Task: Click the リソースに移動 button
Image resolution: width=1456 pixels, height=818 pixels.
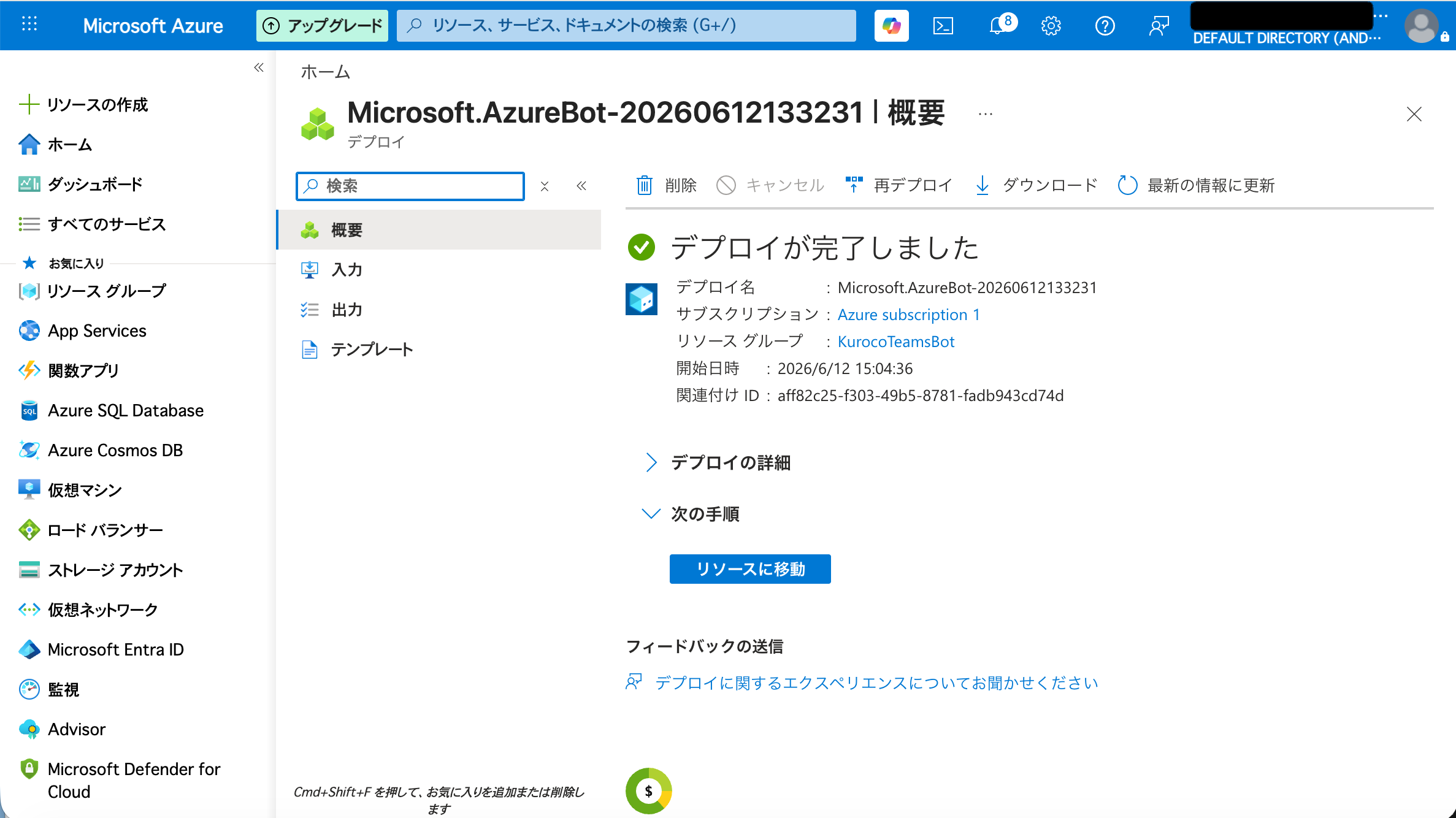Action: [x=750, y=569]
